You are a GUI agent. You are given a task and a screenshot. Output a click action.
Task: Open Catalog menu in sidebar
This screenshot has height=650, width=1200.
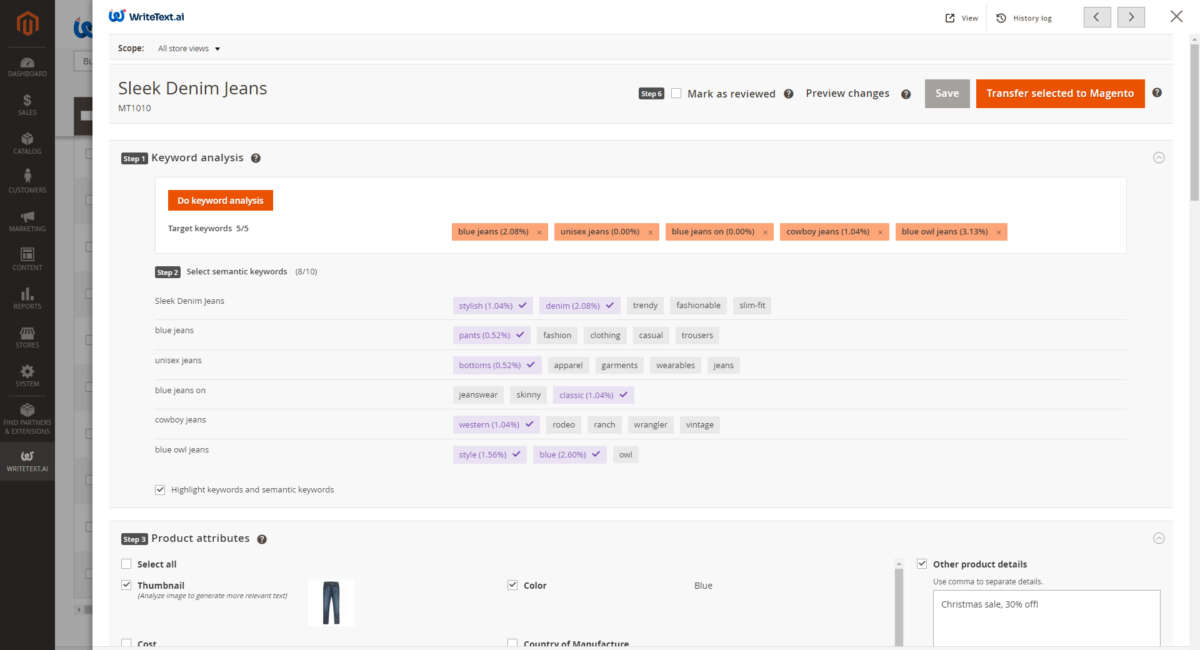27,143
